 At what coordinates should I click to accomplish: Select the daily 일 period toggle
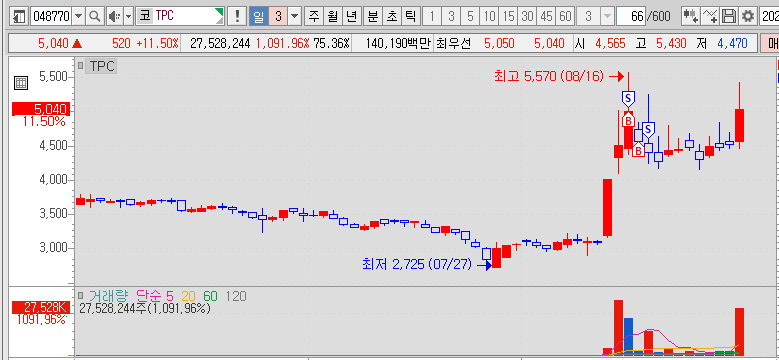click(x=258, y=16)
